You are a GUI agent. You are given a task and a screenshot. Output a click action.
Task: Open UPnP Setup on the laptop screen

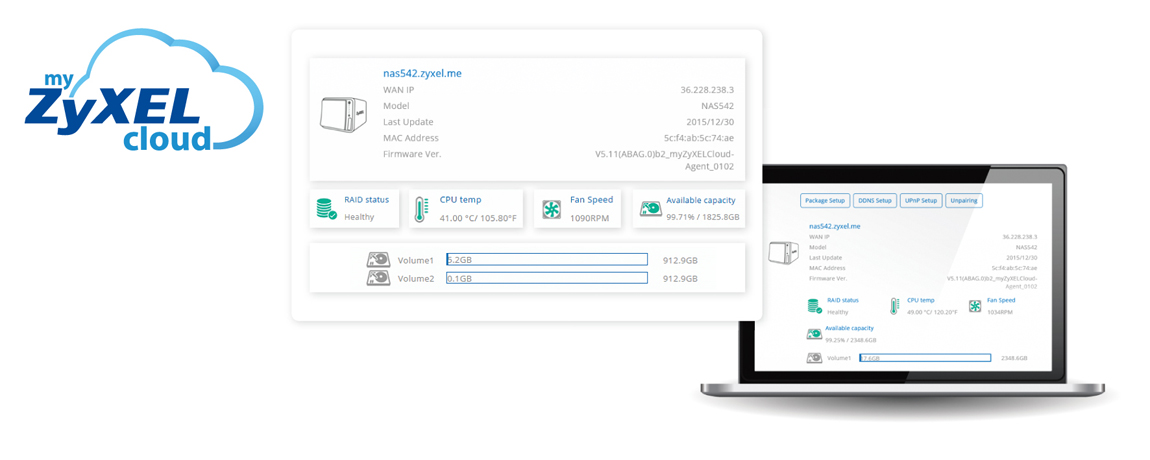(x=922, y=200)
